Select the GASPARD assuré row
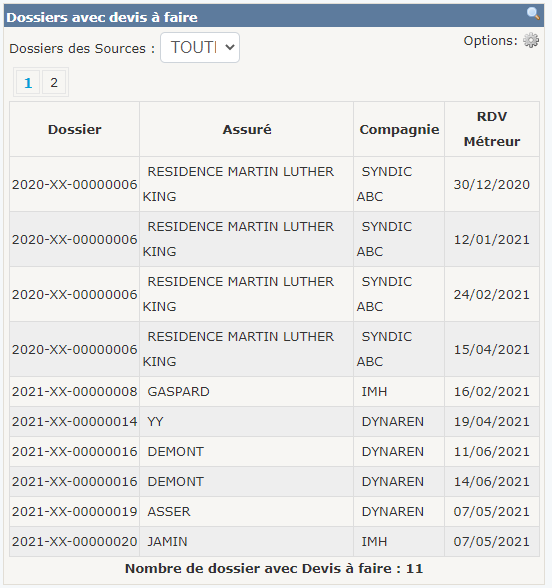 click(274, 392)
